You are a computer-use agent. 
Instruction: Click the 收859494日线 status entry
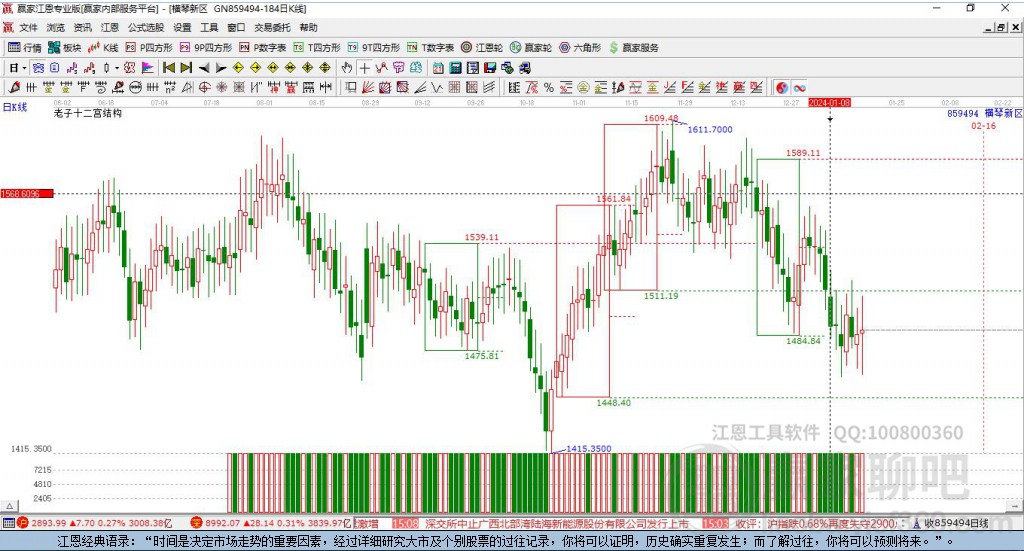(x=950, y=523)
